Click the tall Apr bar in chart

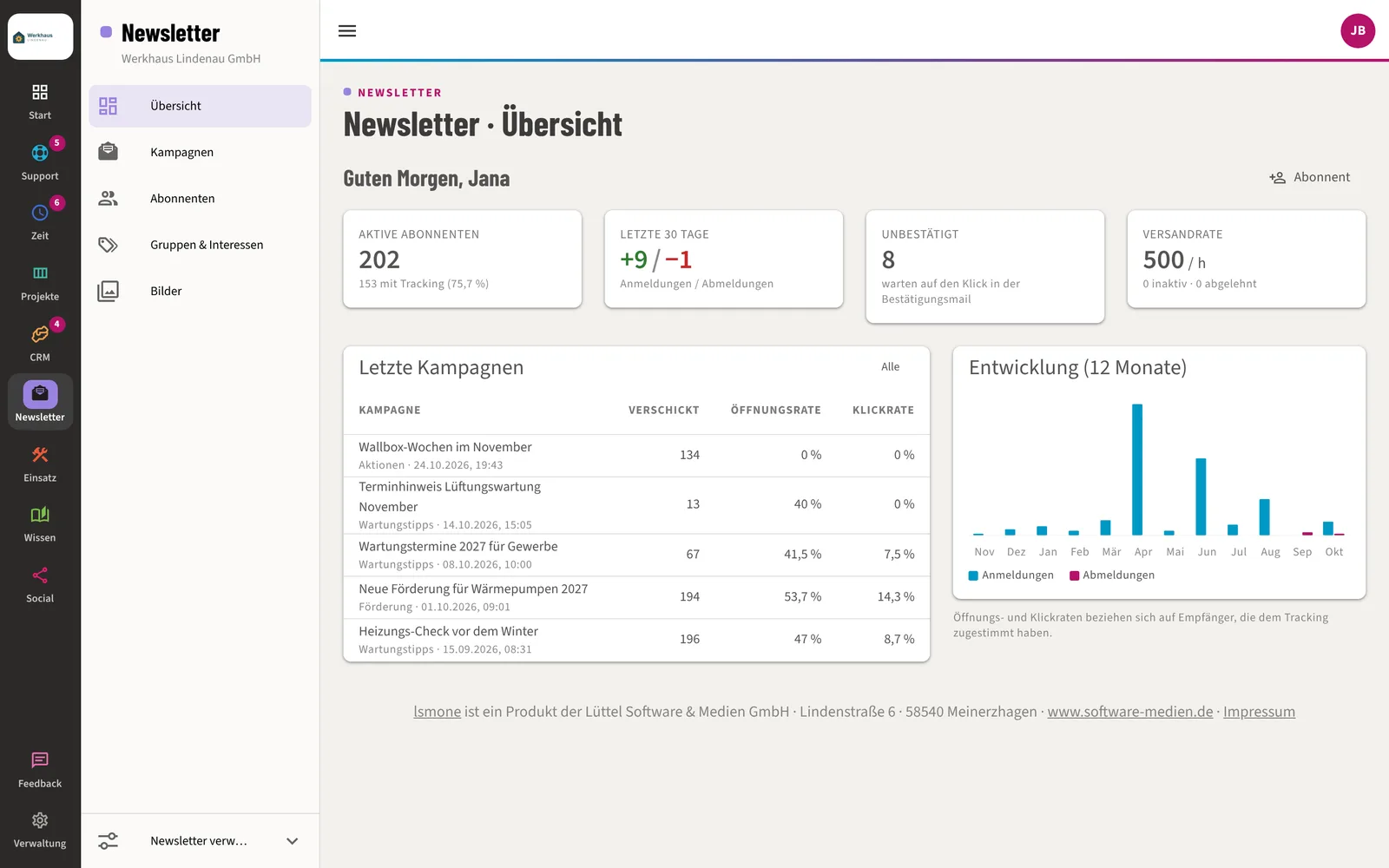pos(1137,470)
